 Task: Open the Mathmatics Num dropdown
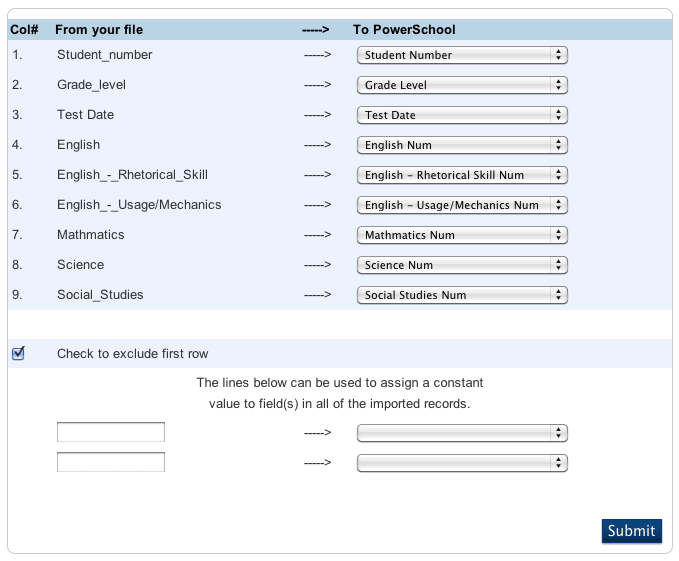tap(462, 235)
